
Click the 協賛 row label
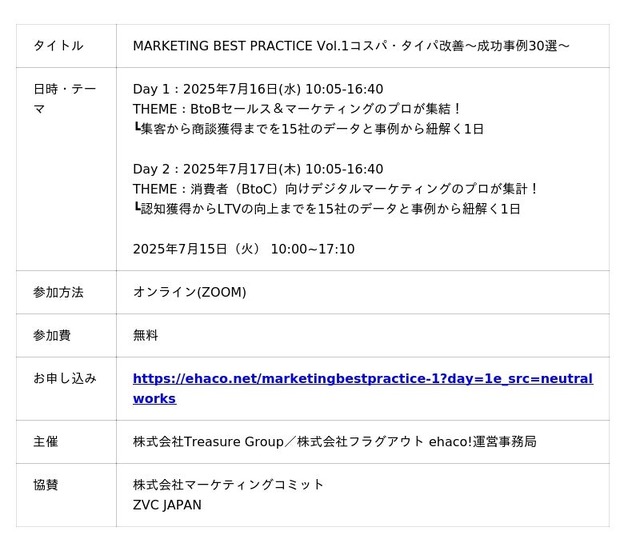click(46, 485)
